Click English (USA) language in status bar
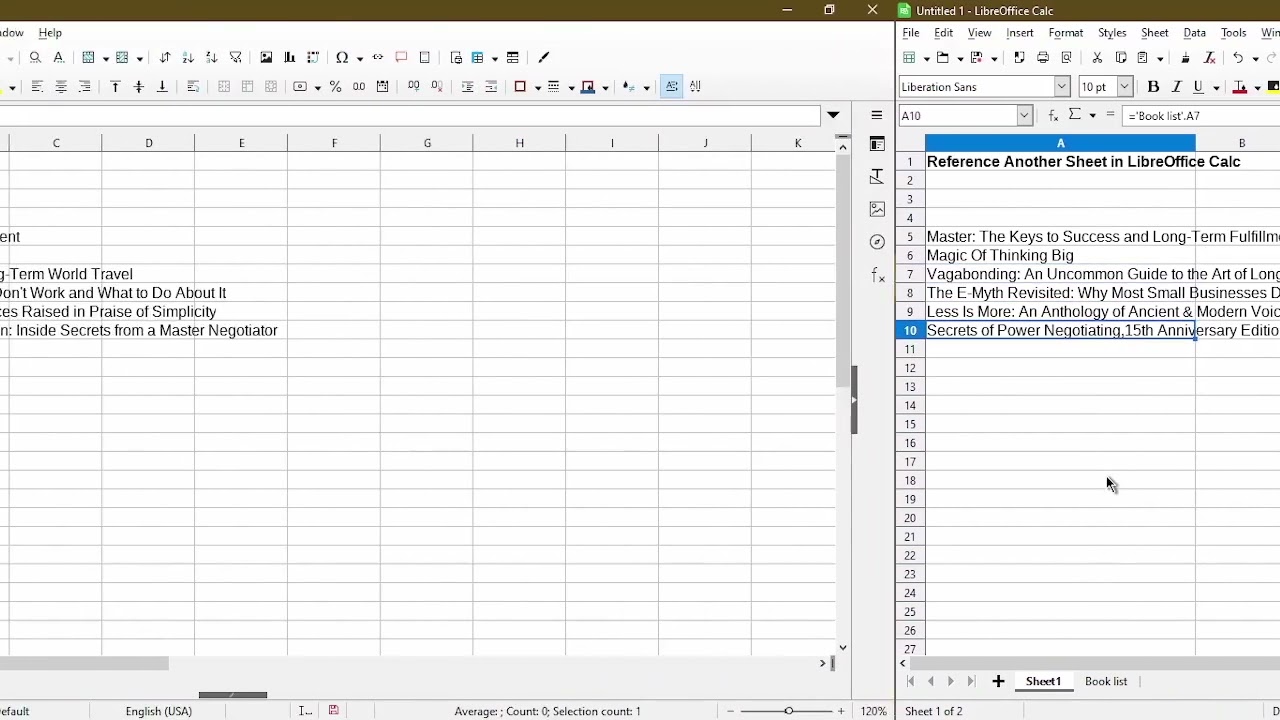1280x720 pixels. (x=158, y=711)
